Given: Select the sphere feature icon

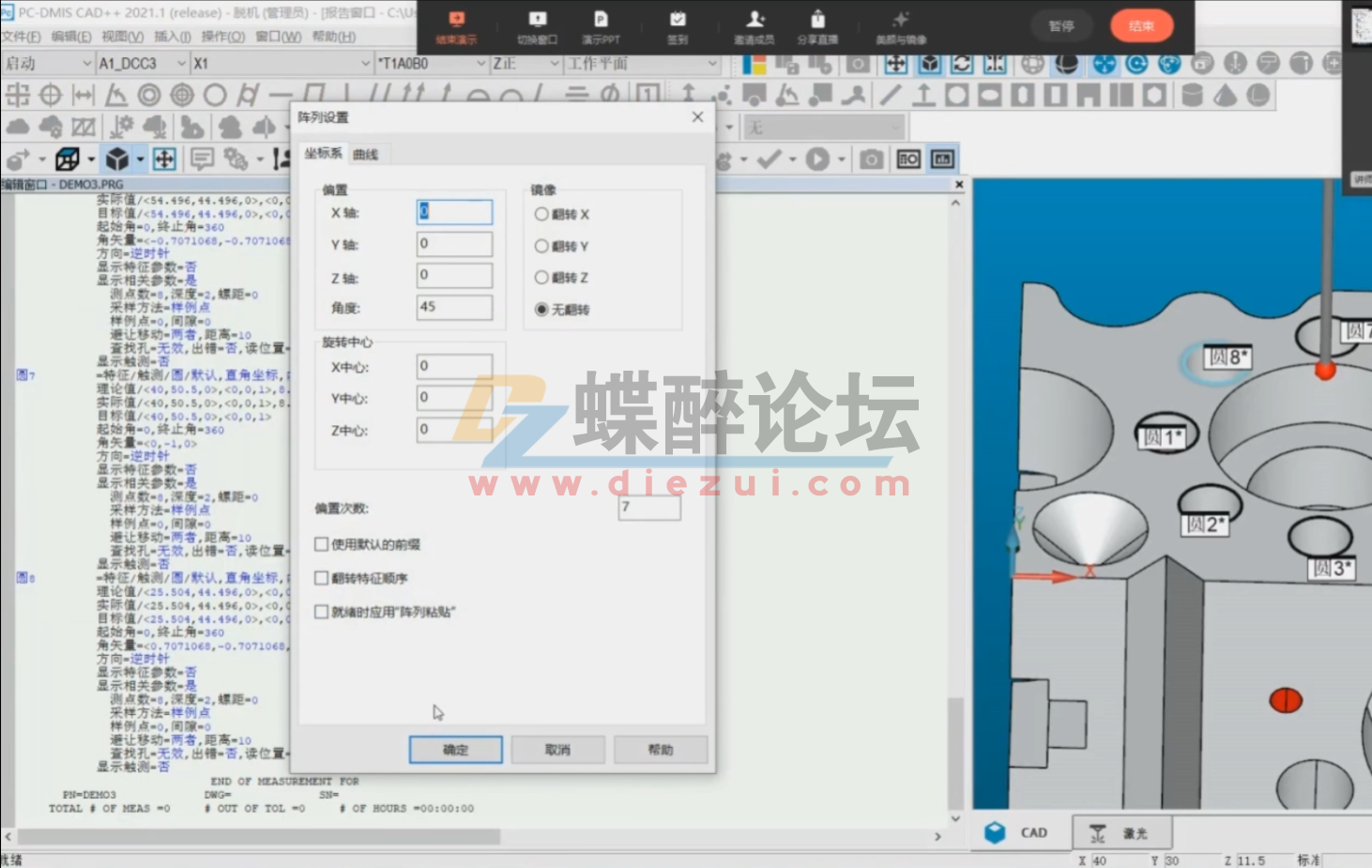Looking at the screenshot, I should point(1256,94).
